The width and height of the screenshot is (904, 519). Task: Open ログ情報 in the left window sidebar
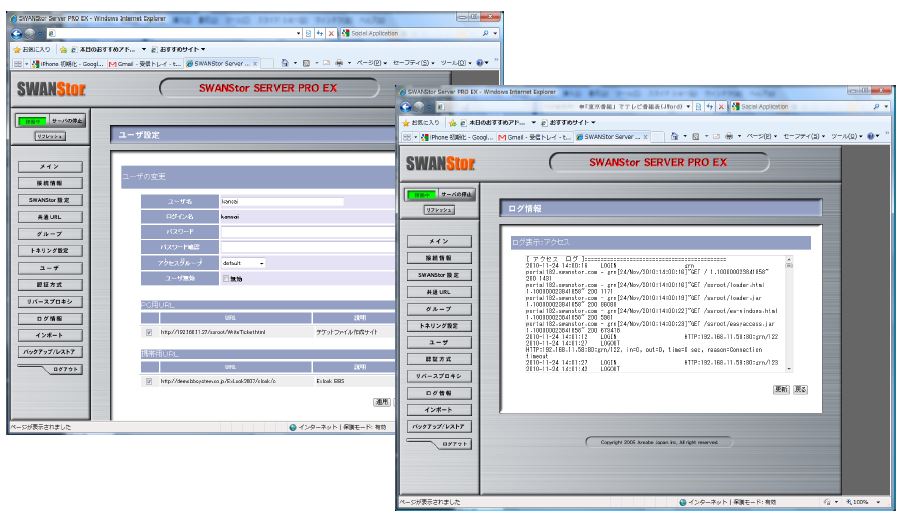pos(49,318)
